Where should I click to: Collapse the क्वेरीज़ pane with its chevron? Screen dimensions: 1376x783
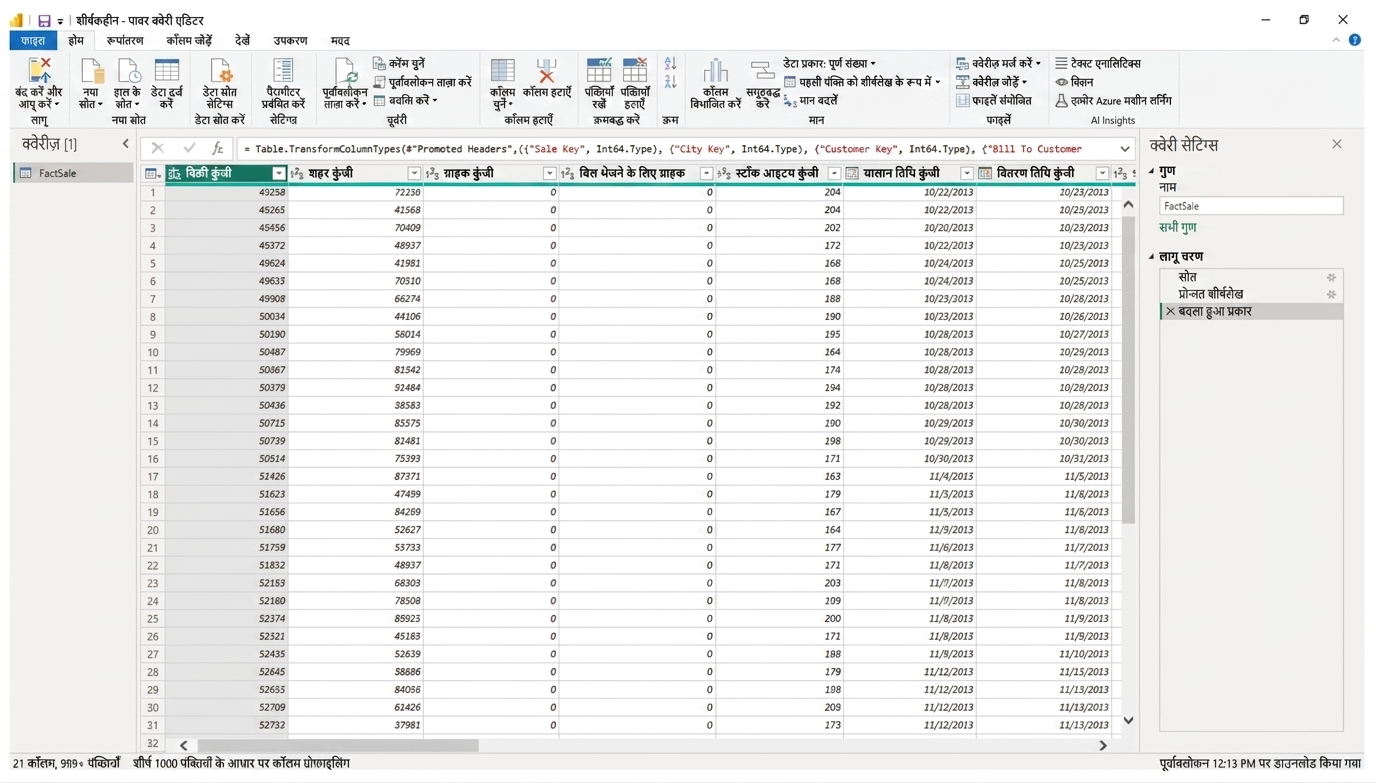(125, 144)
